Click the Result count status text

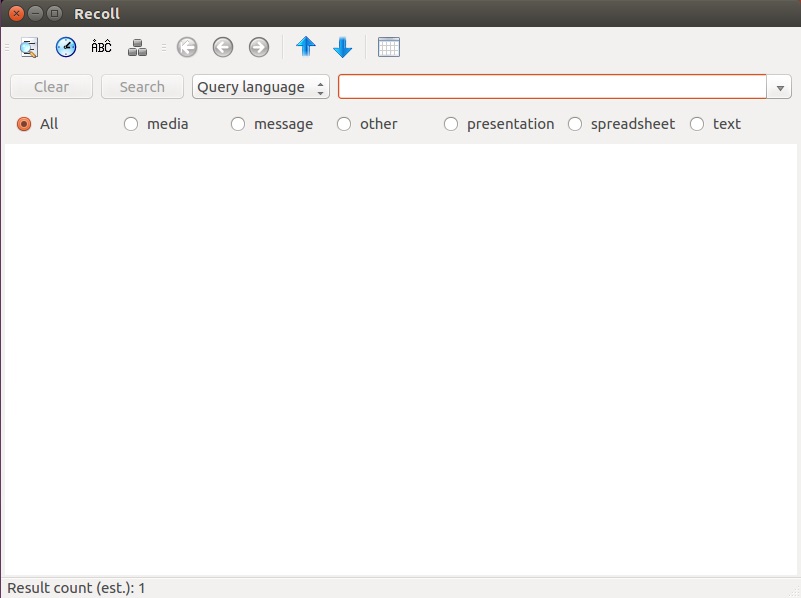click(x=76, y=588)
